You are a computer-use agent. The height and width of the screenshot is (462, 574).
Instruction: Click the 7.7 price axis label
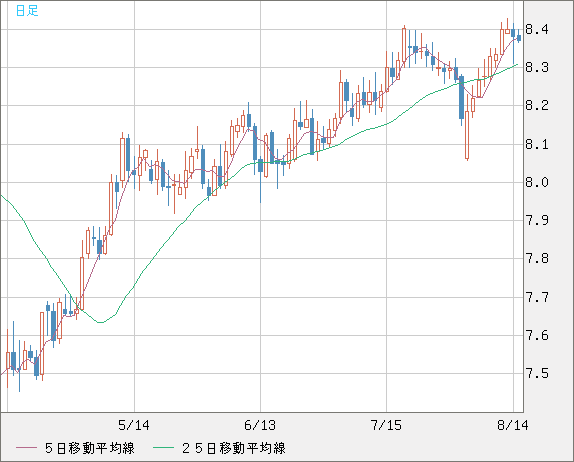537,297
